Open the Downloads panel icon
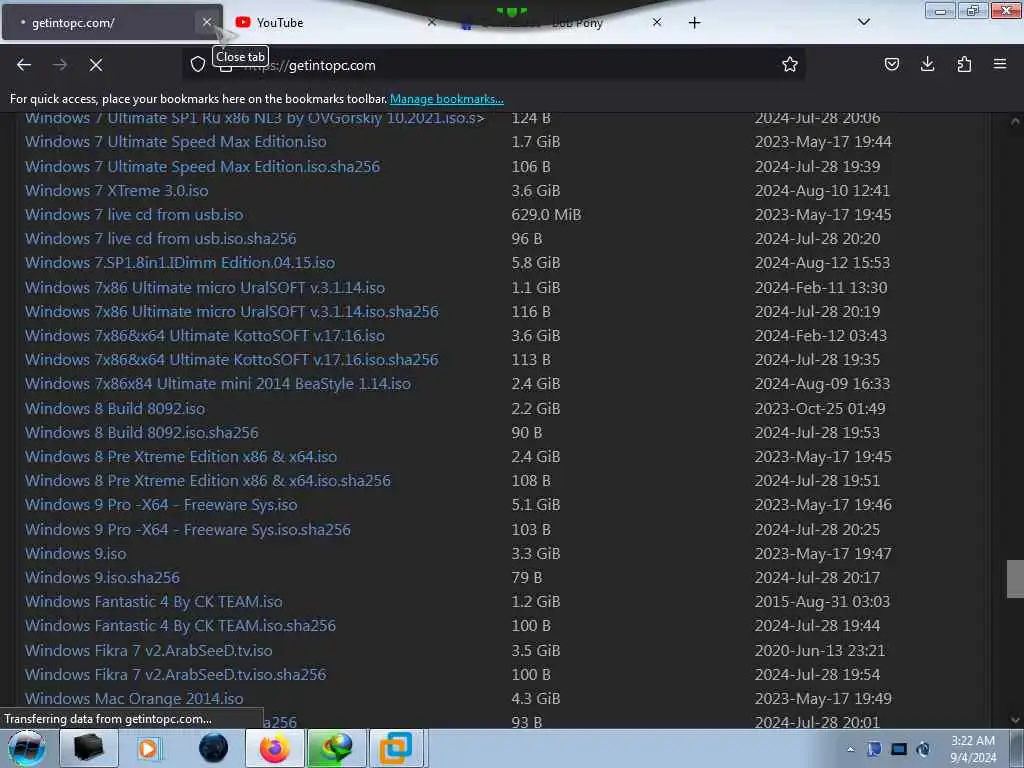1024x768 pixels. (927, 64)
